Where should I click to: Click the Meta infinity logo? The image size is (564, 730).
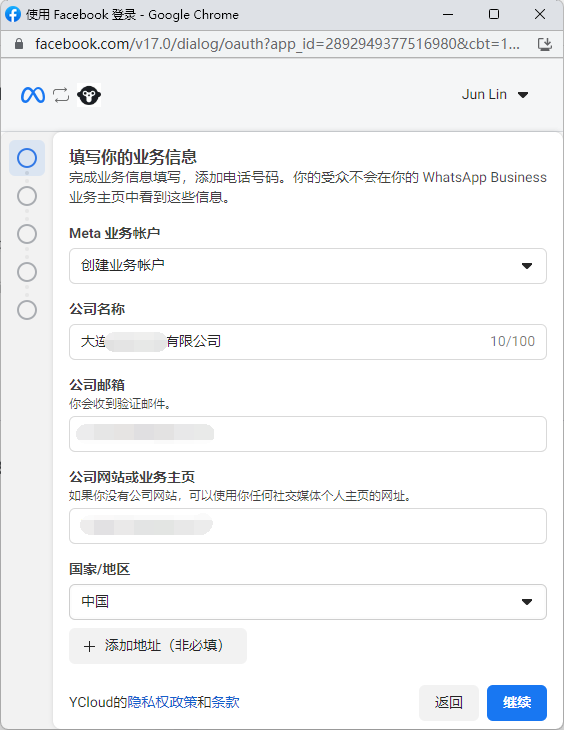33,95
